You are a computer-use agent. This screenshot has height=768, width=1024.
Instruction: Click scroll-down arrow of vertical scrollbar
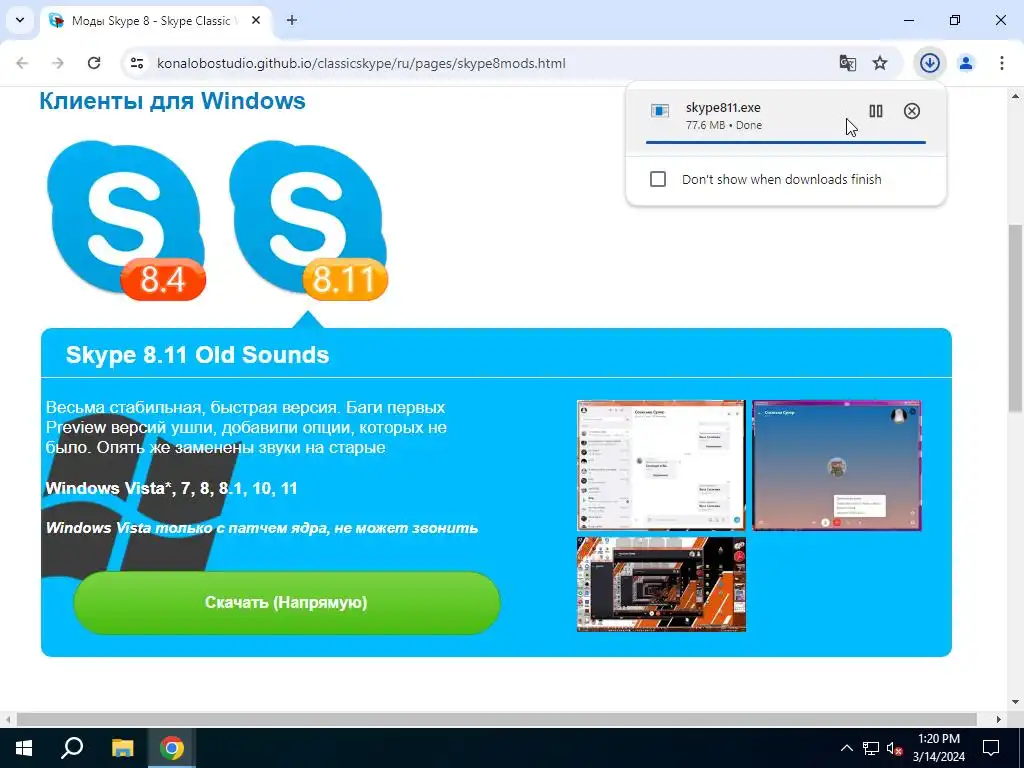(x=1015, y=703)
